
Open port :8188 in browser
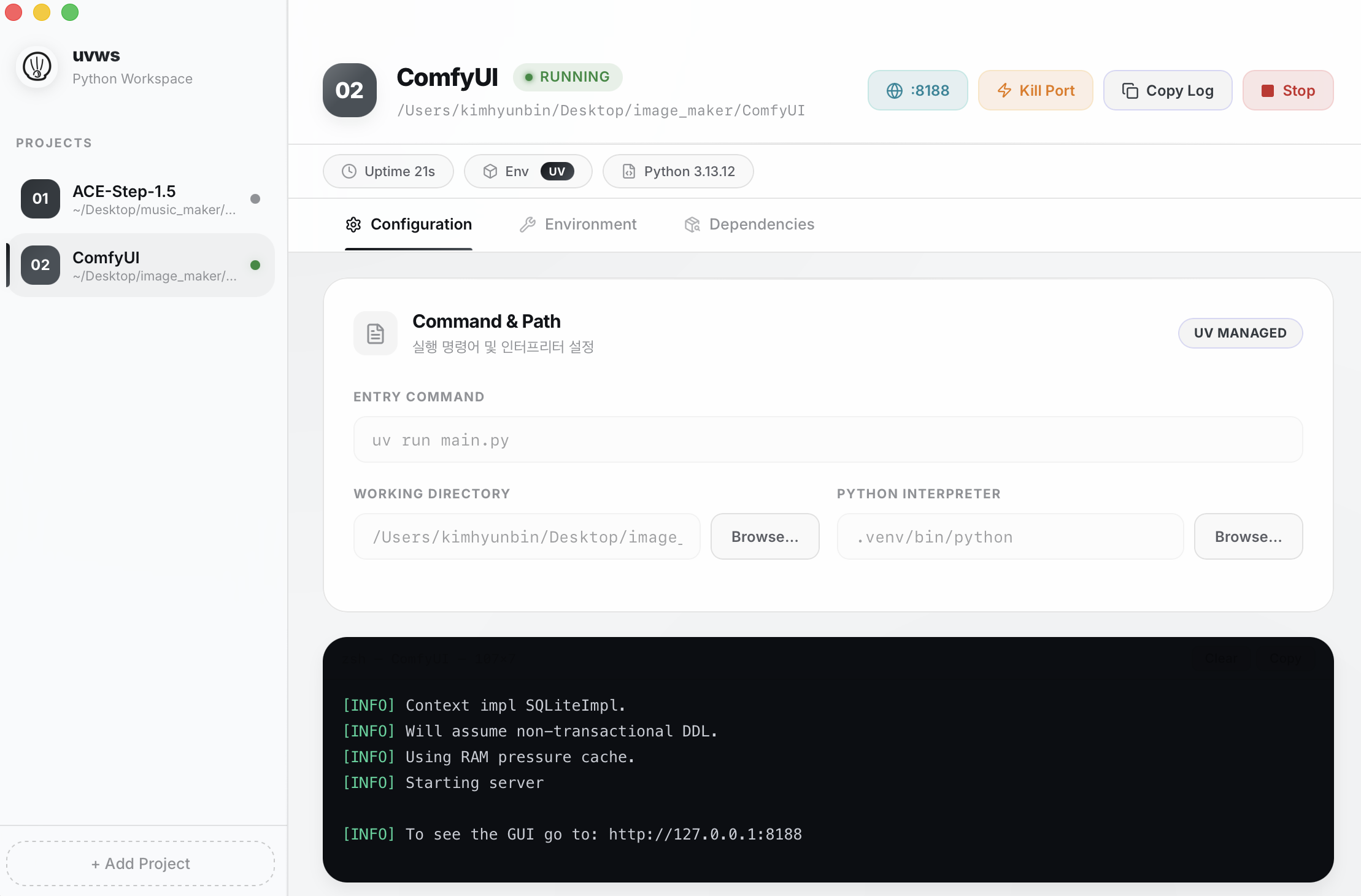[918, 91]
